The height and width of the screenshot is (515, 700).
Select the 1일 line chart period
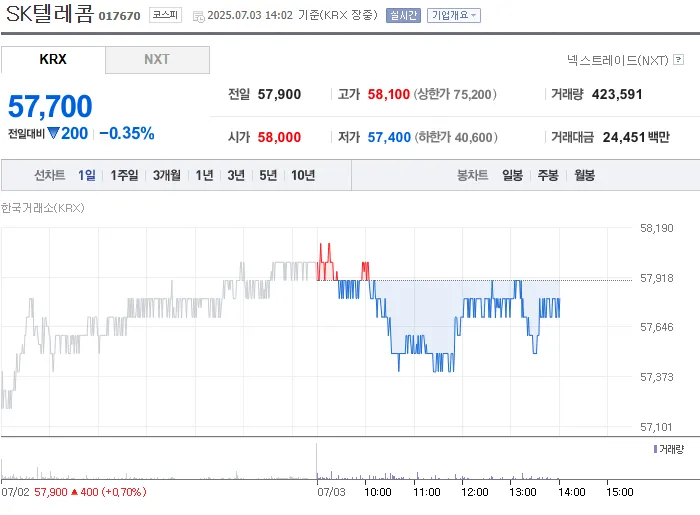87,175
